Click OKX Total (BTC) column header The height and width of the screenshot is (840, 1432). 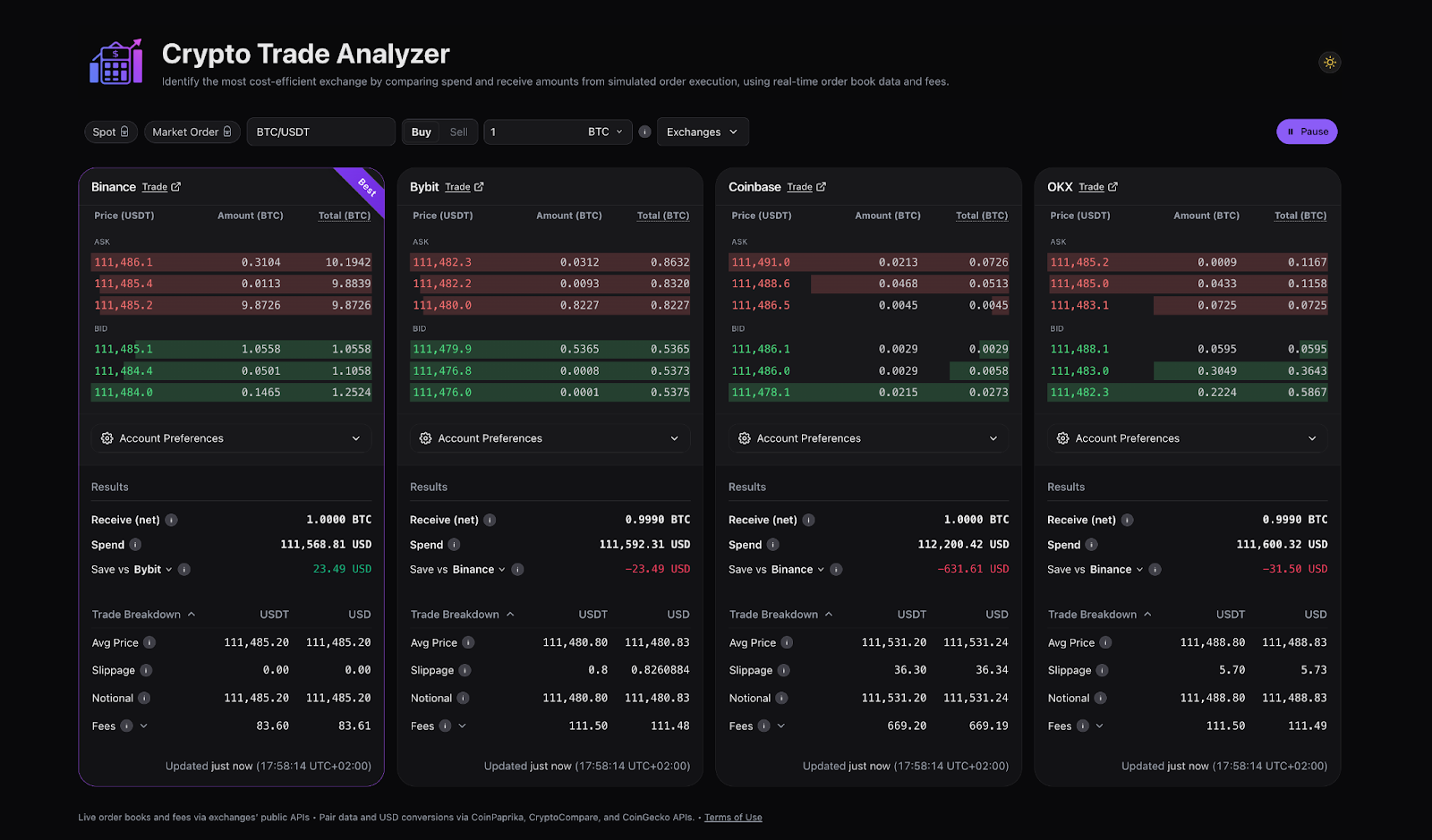point(1300,216)
